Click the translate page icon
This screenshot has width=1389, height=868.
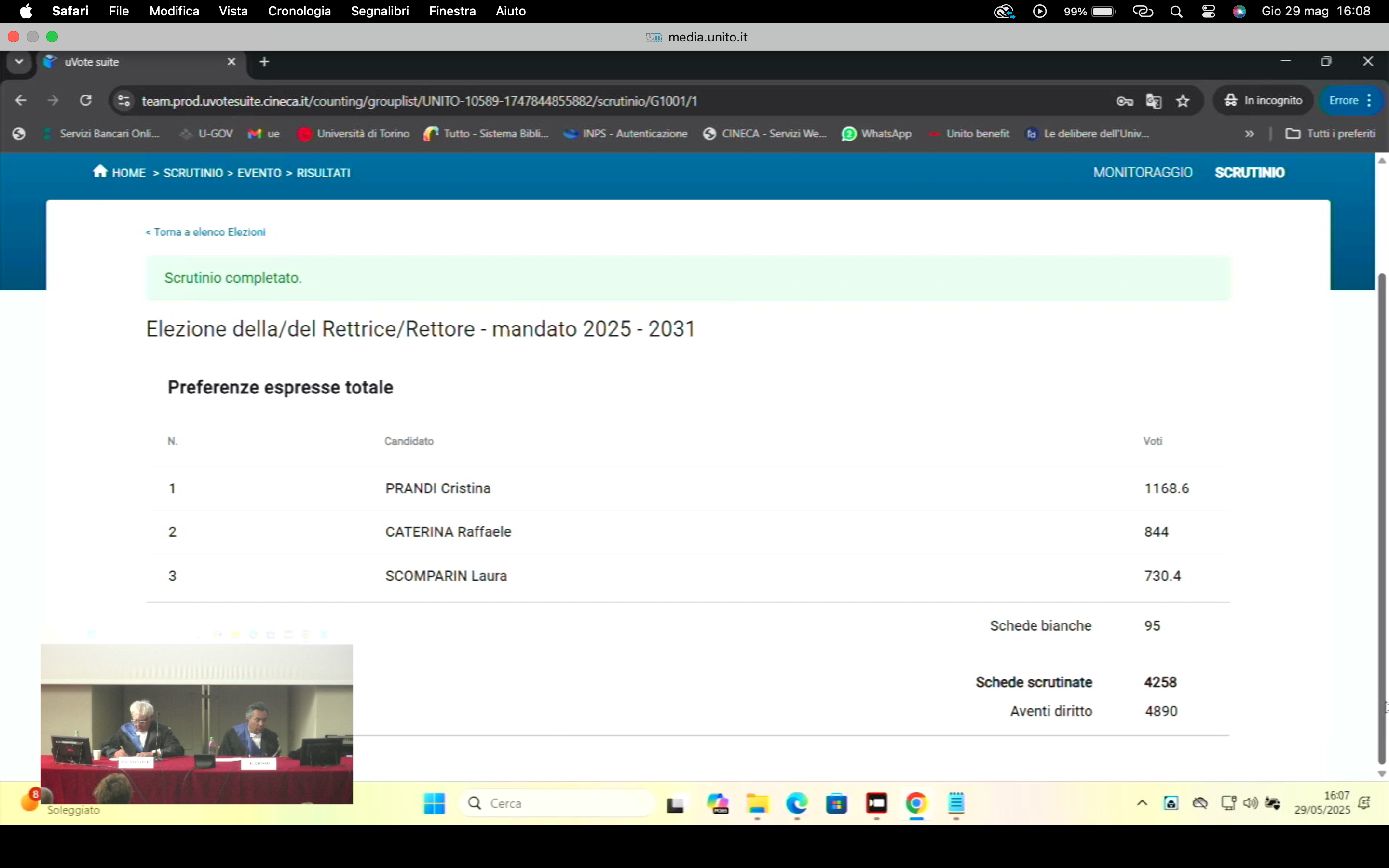(x=1153, y=101)
